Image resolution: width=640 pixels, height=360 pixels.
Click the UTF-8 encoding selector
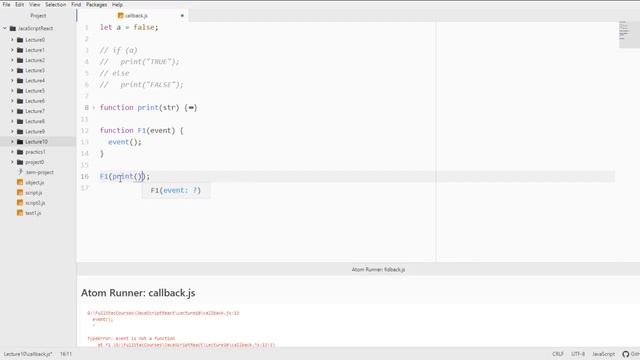(x=578, y=354)
